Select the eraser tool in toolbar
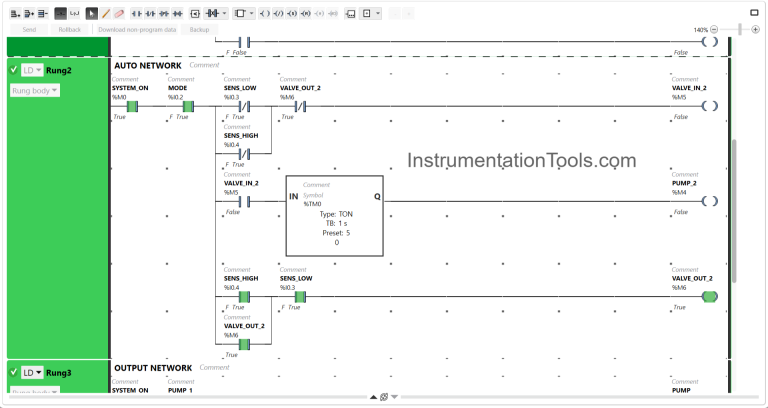Viewport: 768px width, 408px height. pyautogui.click(x=119, y=14)
